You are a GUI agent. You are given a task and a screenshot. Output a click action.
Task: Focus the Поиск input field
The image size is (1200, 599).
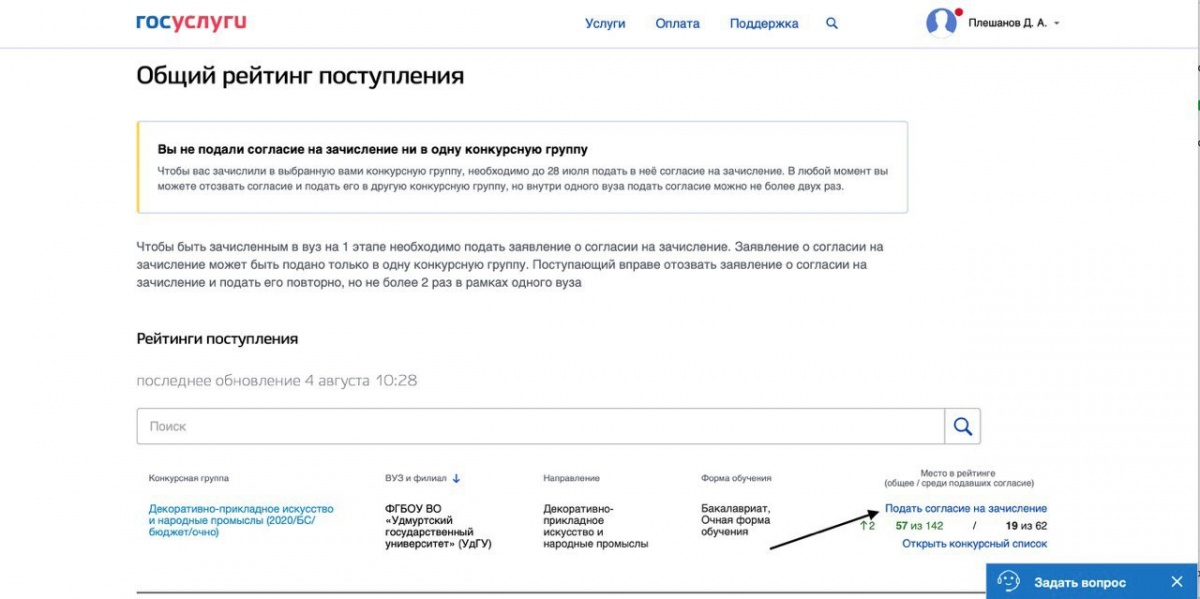(541, 426)
